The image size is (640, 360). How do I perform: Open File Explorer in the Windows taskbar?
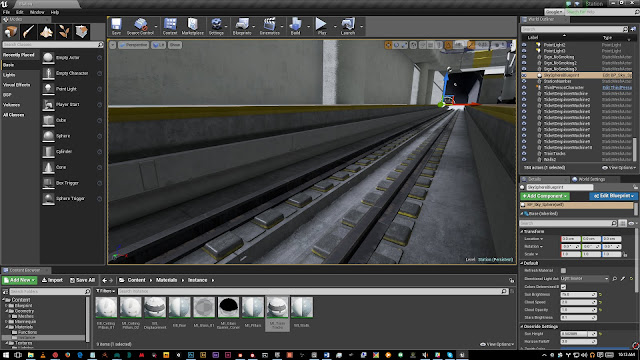[31, 356]
